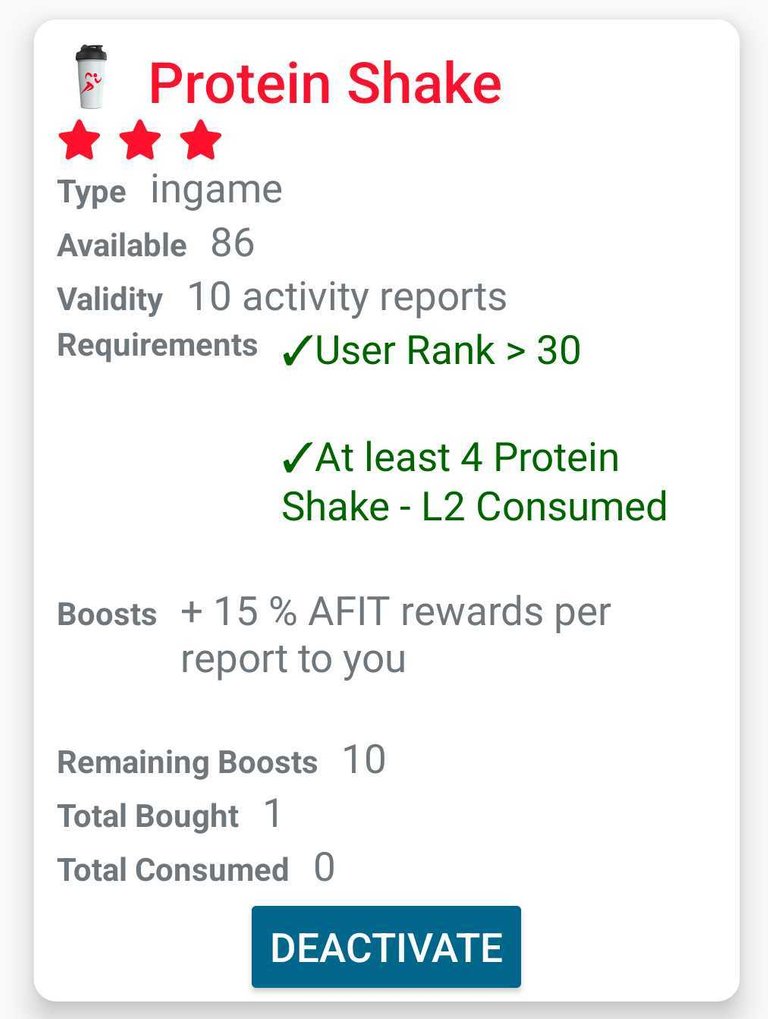Viewport: 768px width, 1019px height.
Task: Click the Total Consumed value 0
Action: point(324,868)
